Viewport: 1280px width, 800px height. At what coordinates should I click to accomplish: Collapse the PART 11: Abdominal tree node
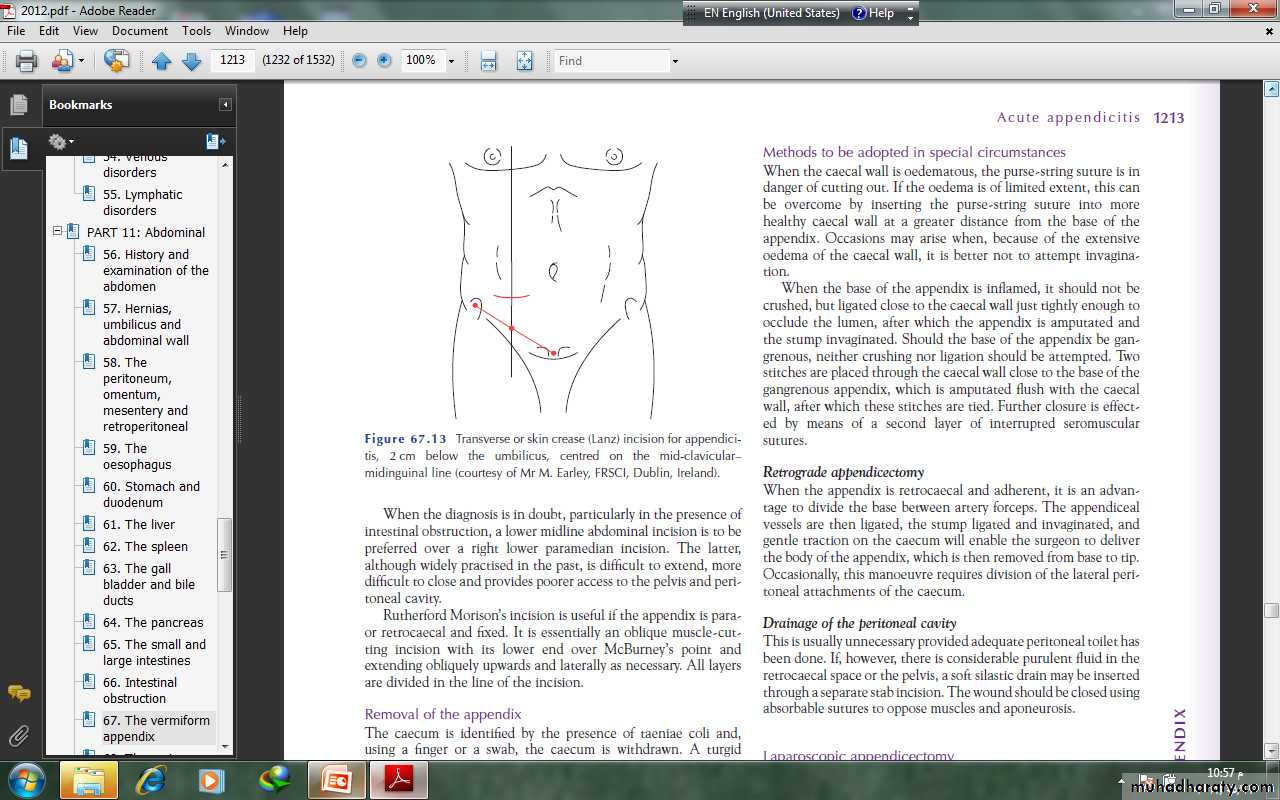point(58,232)
